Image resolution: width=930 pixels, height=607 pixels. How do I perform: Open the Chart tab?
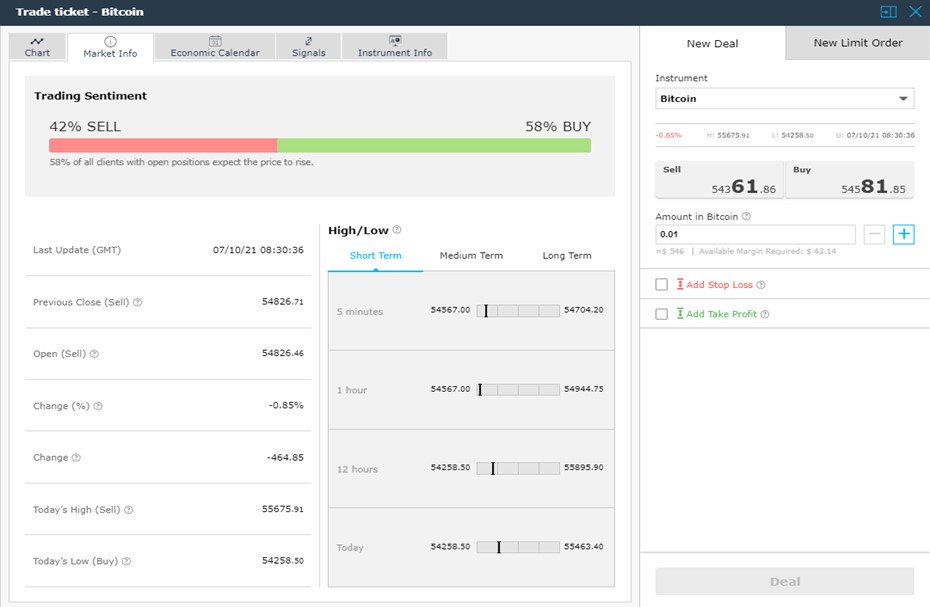(37, 46)
